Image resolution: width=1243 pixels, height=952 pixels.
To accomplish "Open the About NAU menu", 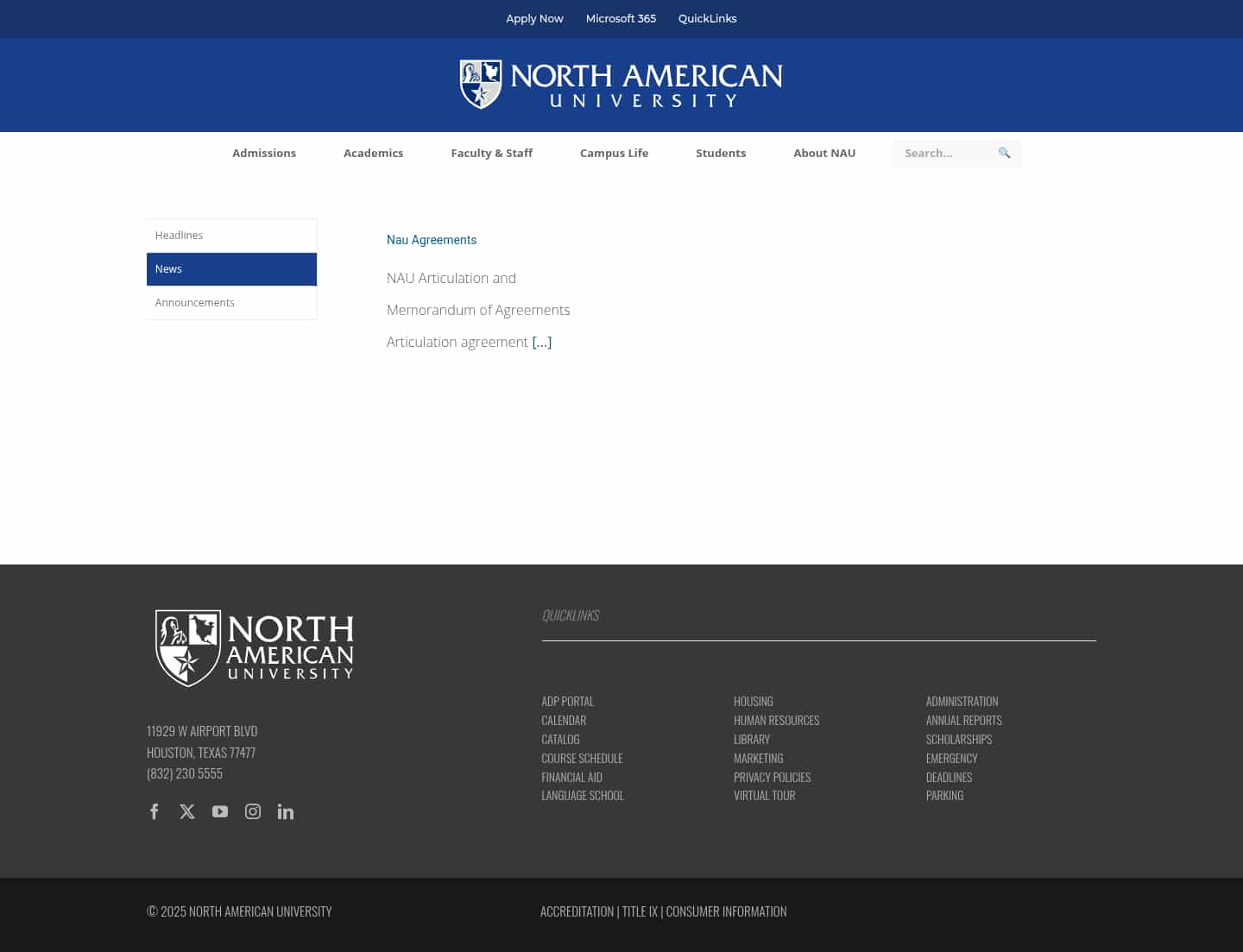I will (824, 153).
